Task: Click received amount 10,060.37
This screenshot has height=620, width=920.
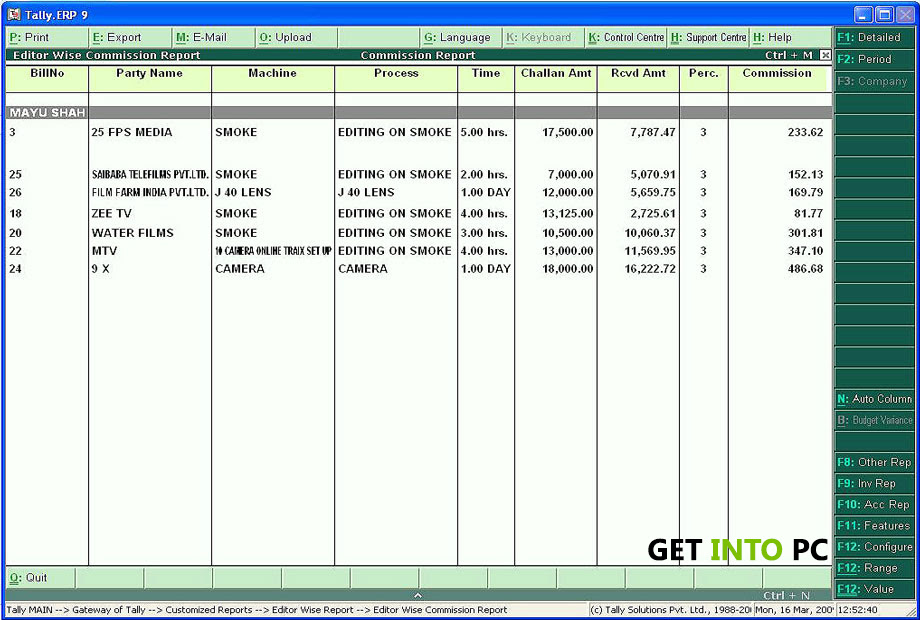Action: [x=650, y=233]
